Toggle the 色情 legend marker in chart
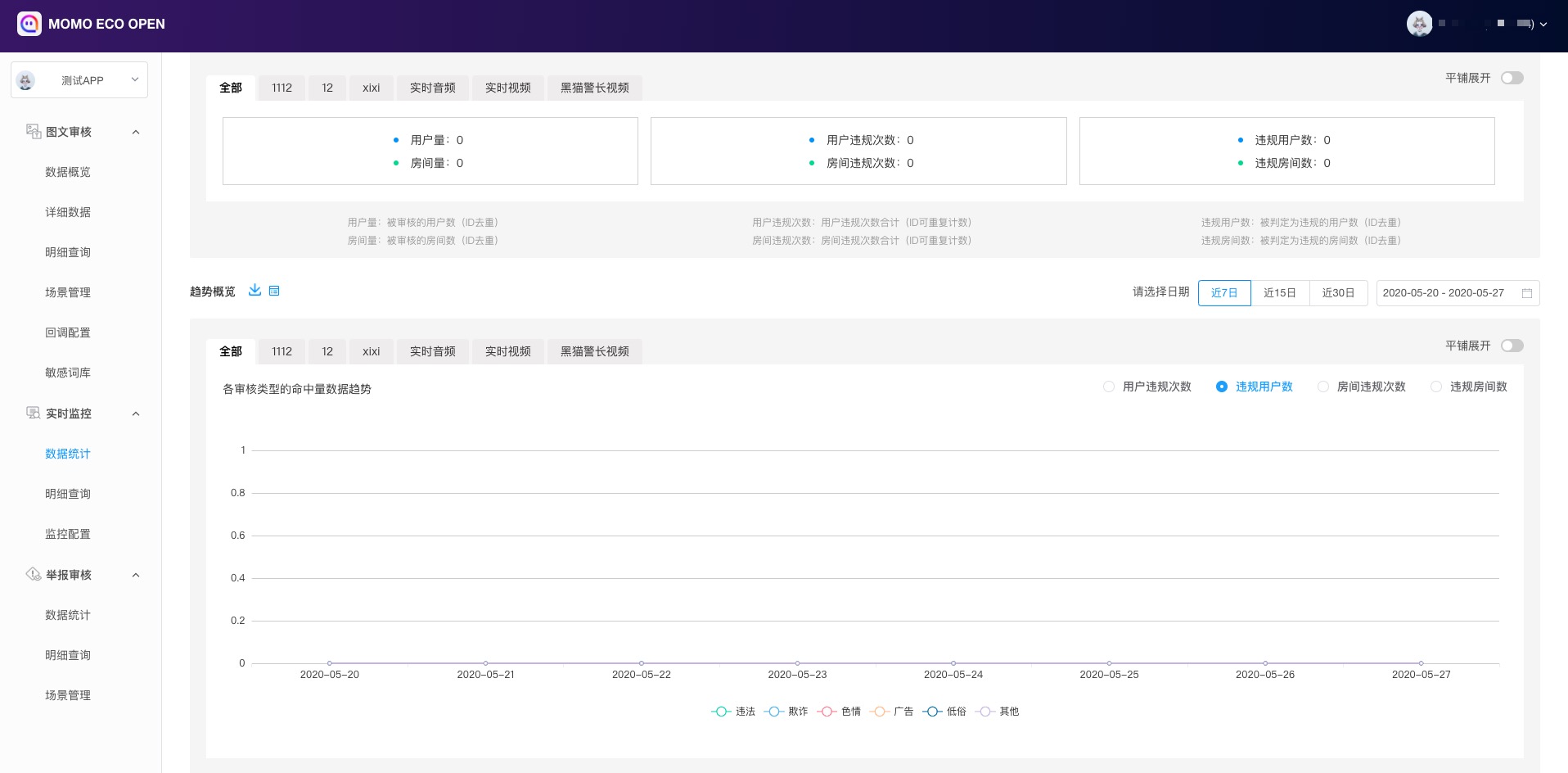Viewport: 1568px width, 773px height. tap(827, 712)
